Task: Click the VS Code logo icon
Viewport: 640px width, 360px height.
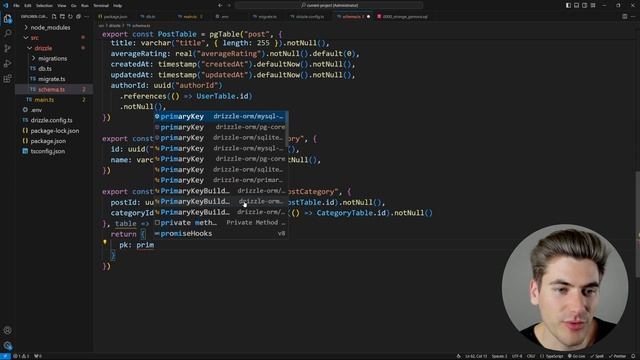Action: [x=5, y=5]
